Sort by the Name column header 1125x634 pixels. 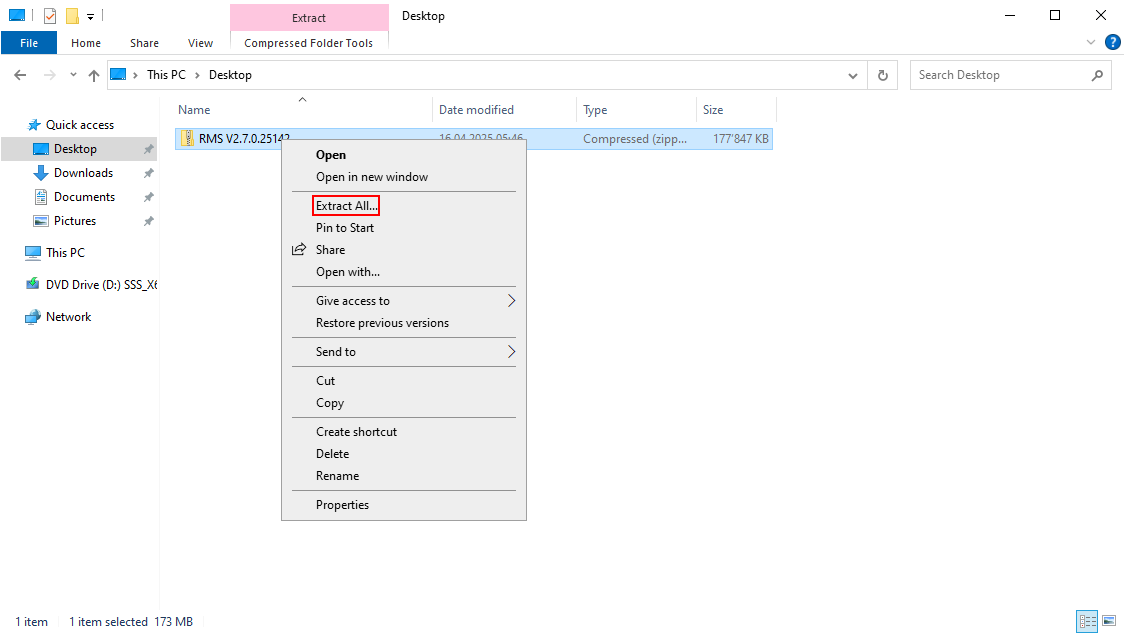pyautogui.click(x=303, y=110)
